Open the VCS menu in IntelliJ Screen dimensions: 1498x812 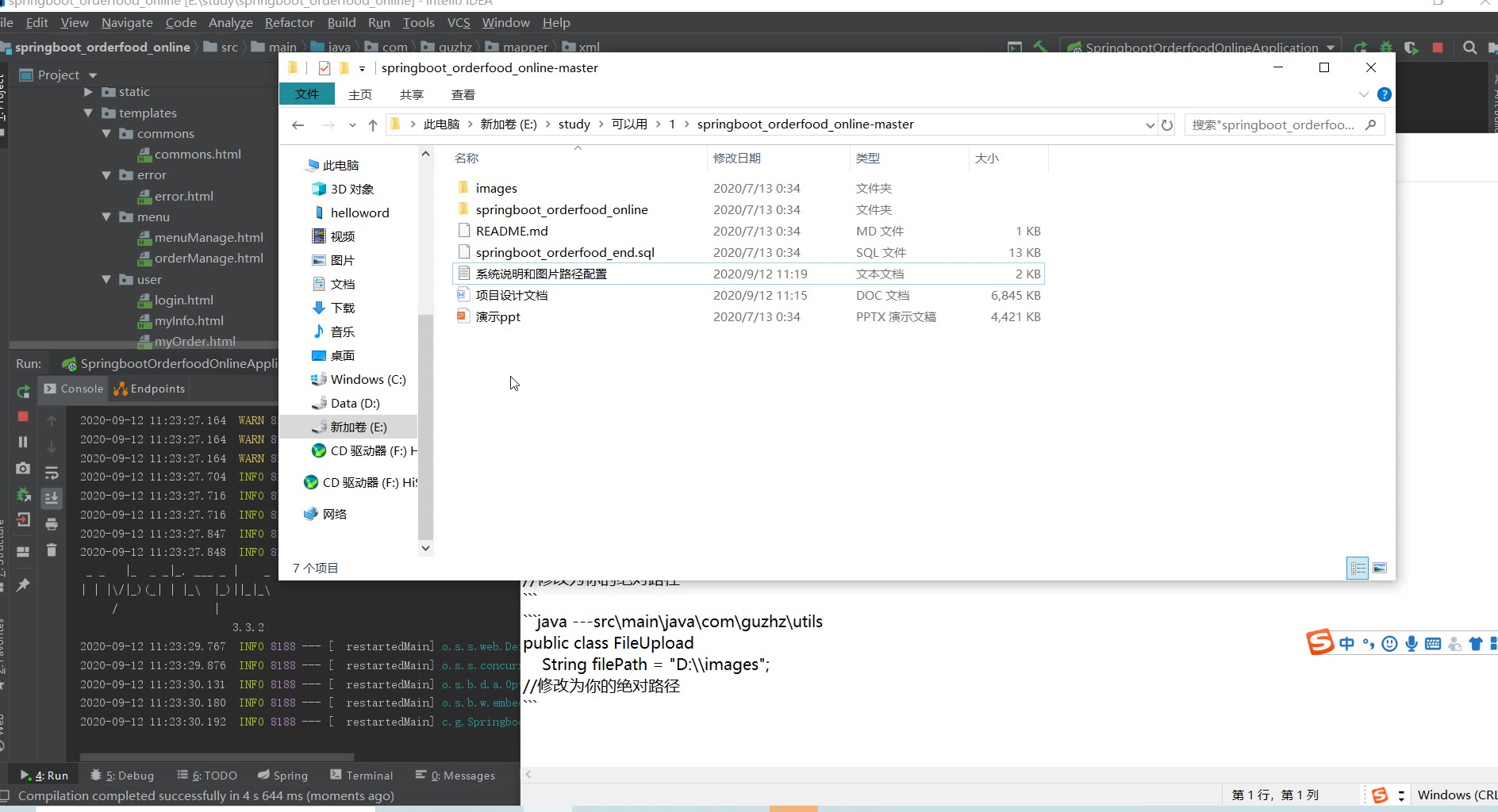pos(459,23)
